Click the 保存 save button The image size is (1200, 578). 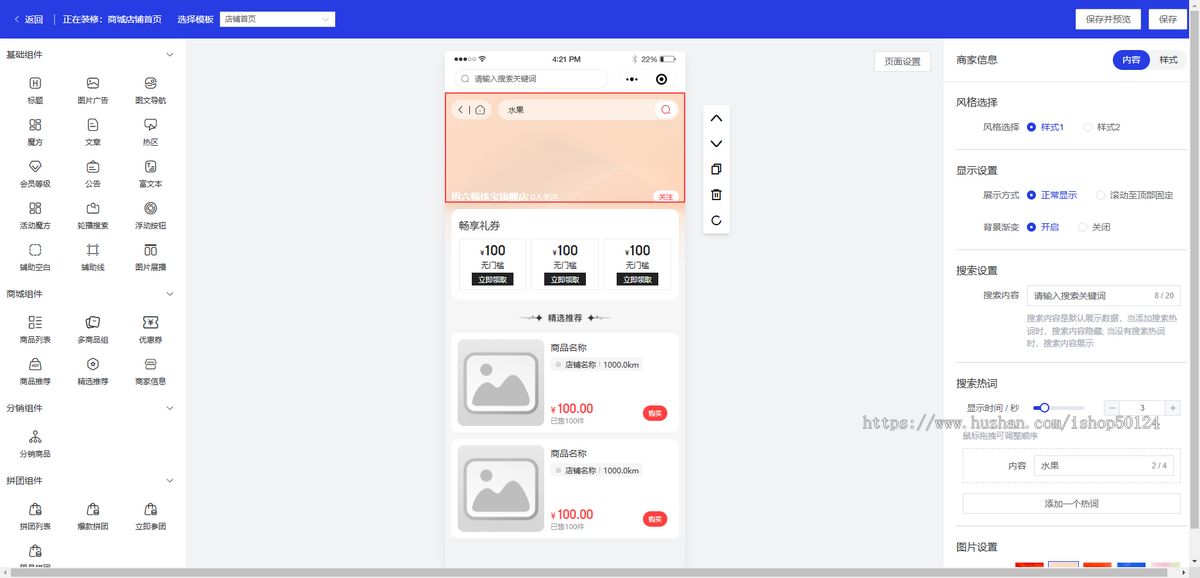1168,19
